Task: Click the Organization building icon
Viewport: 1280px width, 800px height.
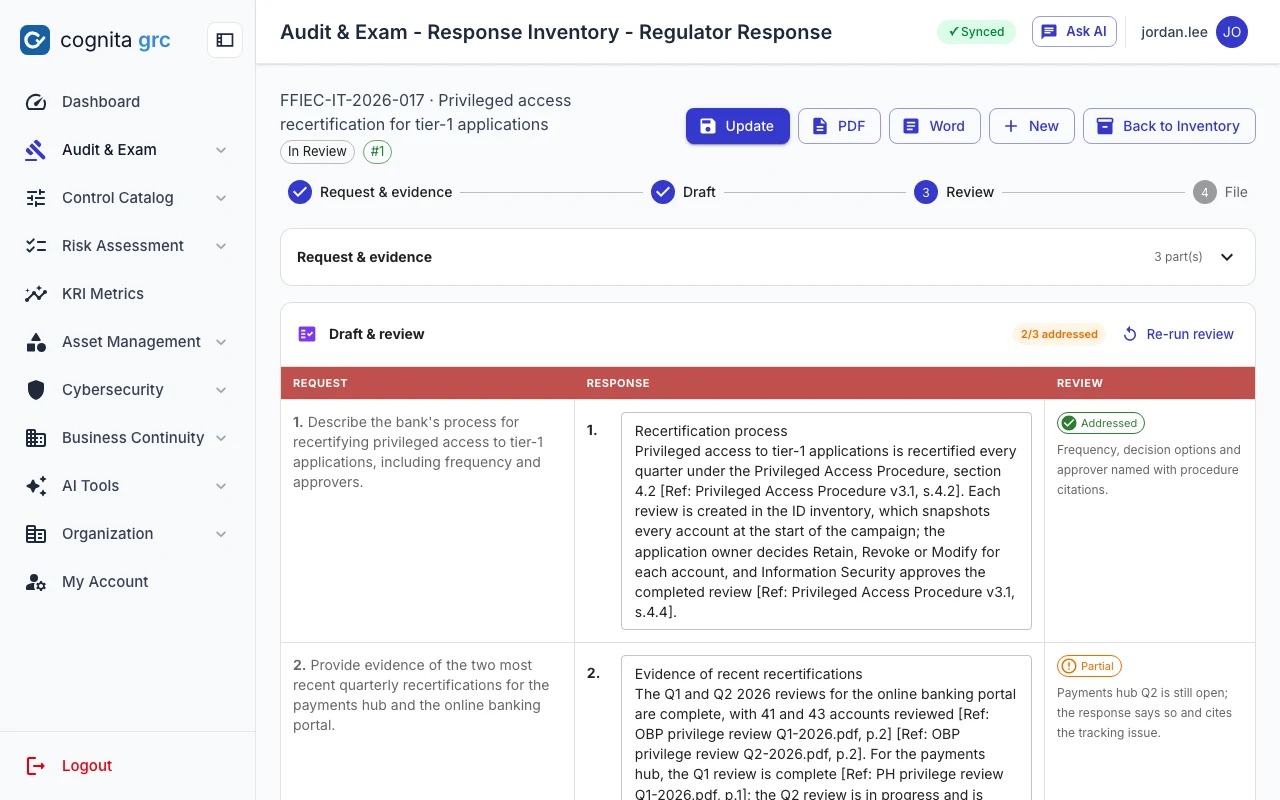Action: 36,534
